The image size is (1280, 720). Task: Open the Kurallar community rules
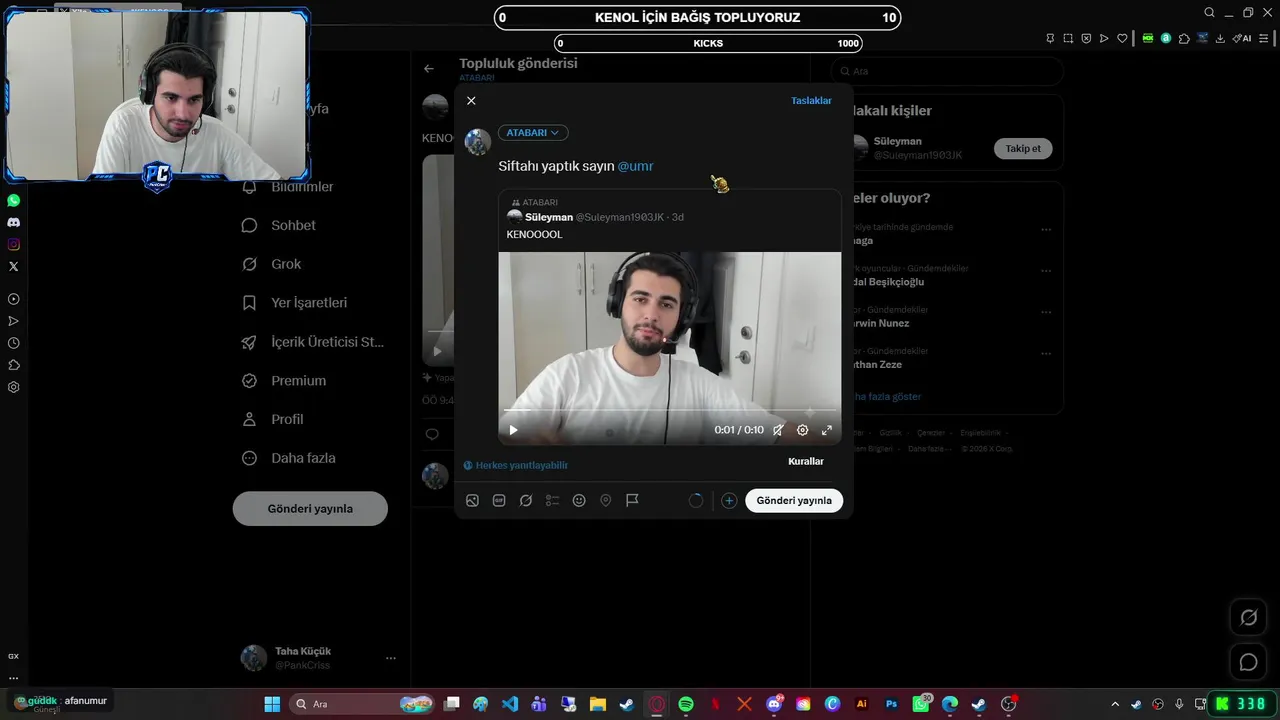[806, 462]
